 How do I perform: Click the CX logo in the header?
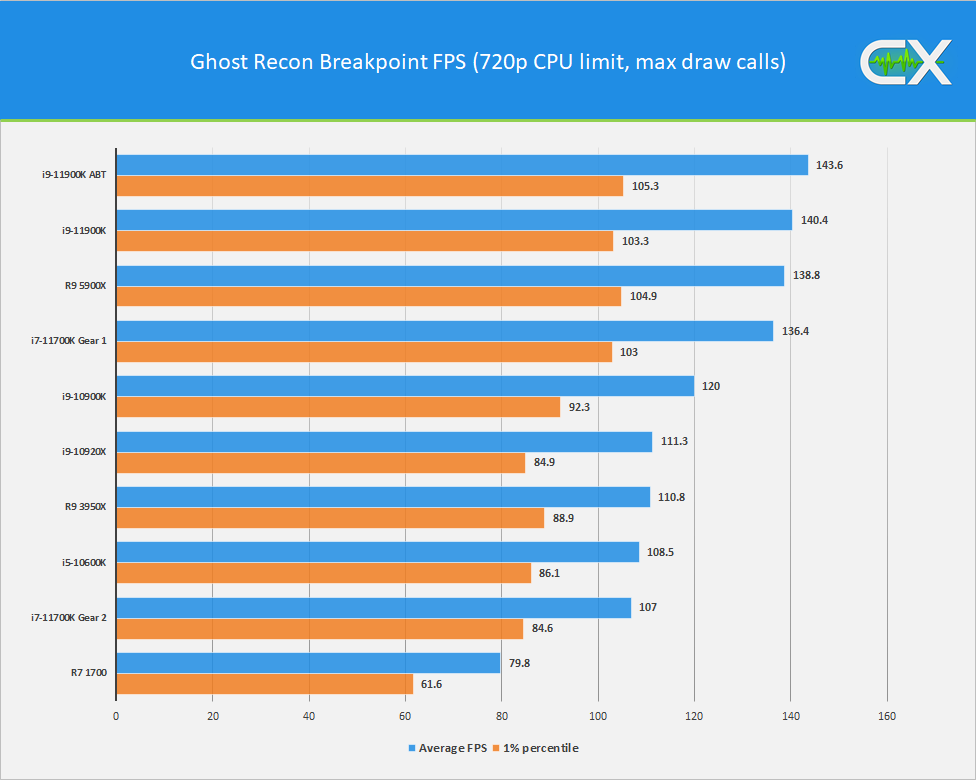(x=906, y=62)
